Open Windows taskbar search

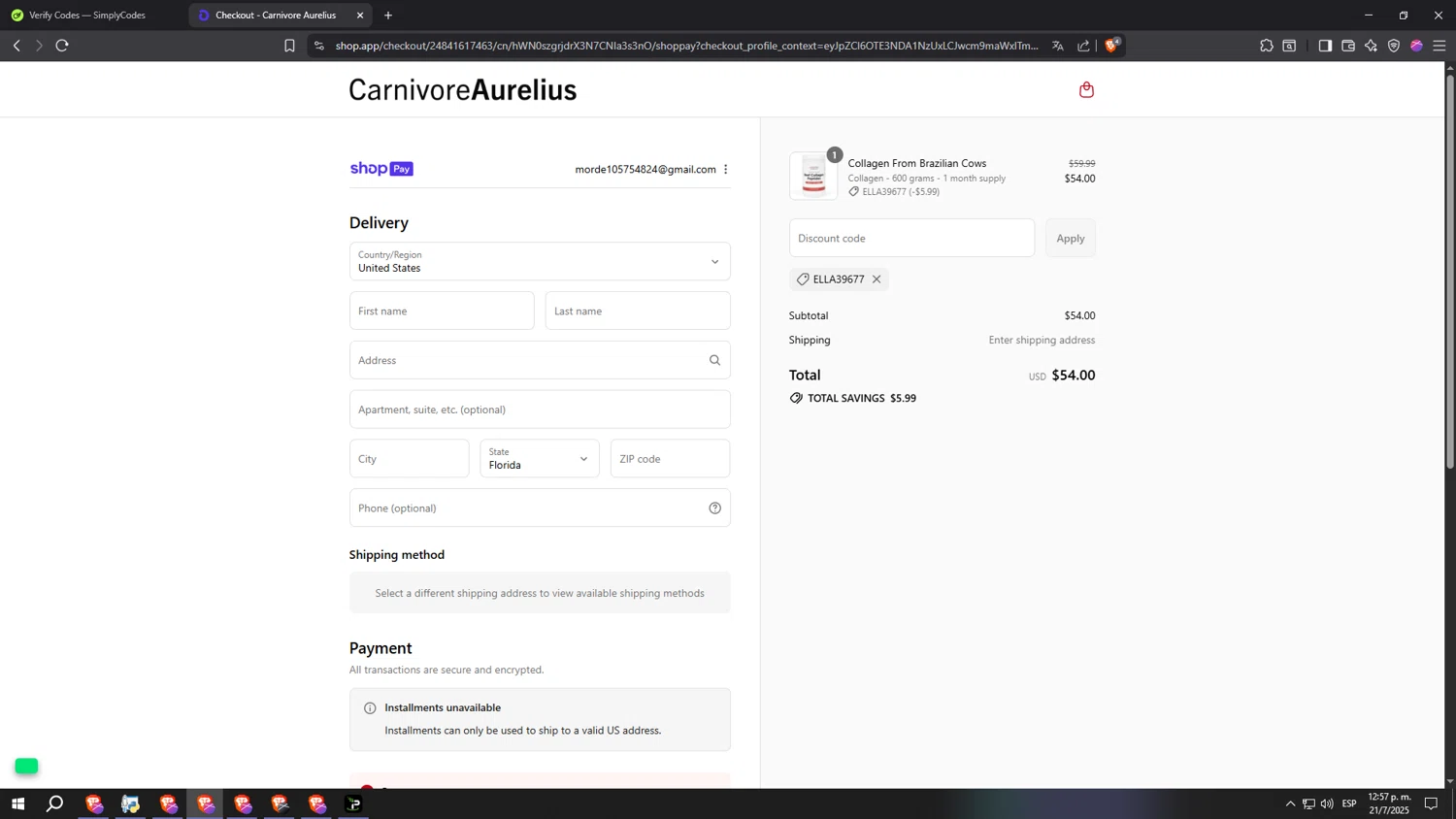[x=55, y=803]
